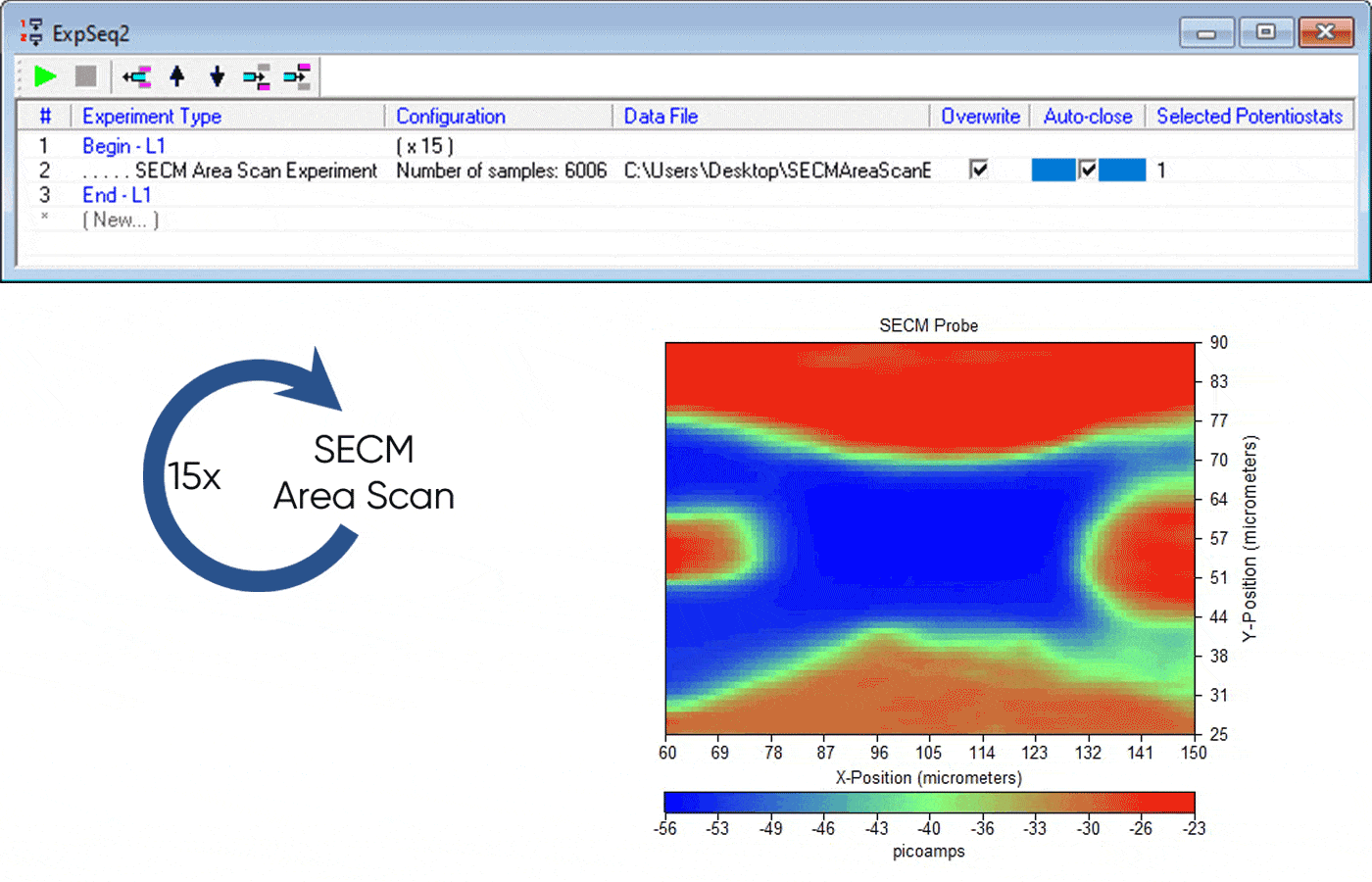Screen dimensions: 1372x882
Task: Toggle the Auto-close checkbox for SECM scan
Action: click(1087, 170)
